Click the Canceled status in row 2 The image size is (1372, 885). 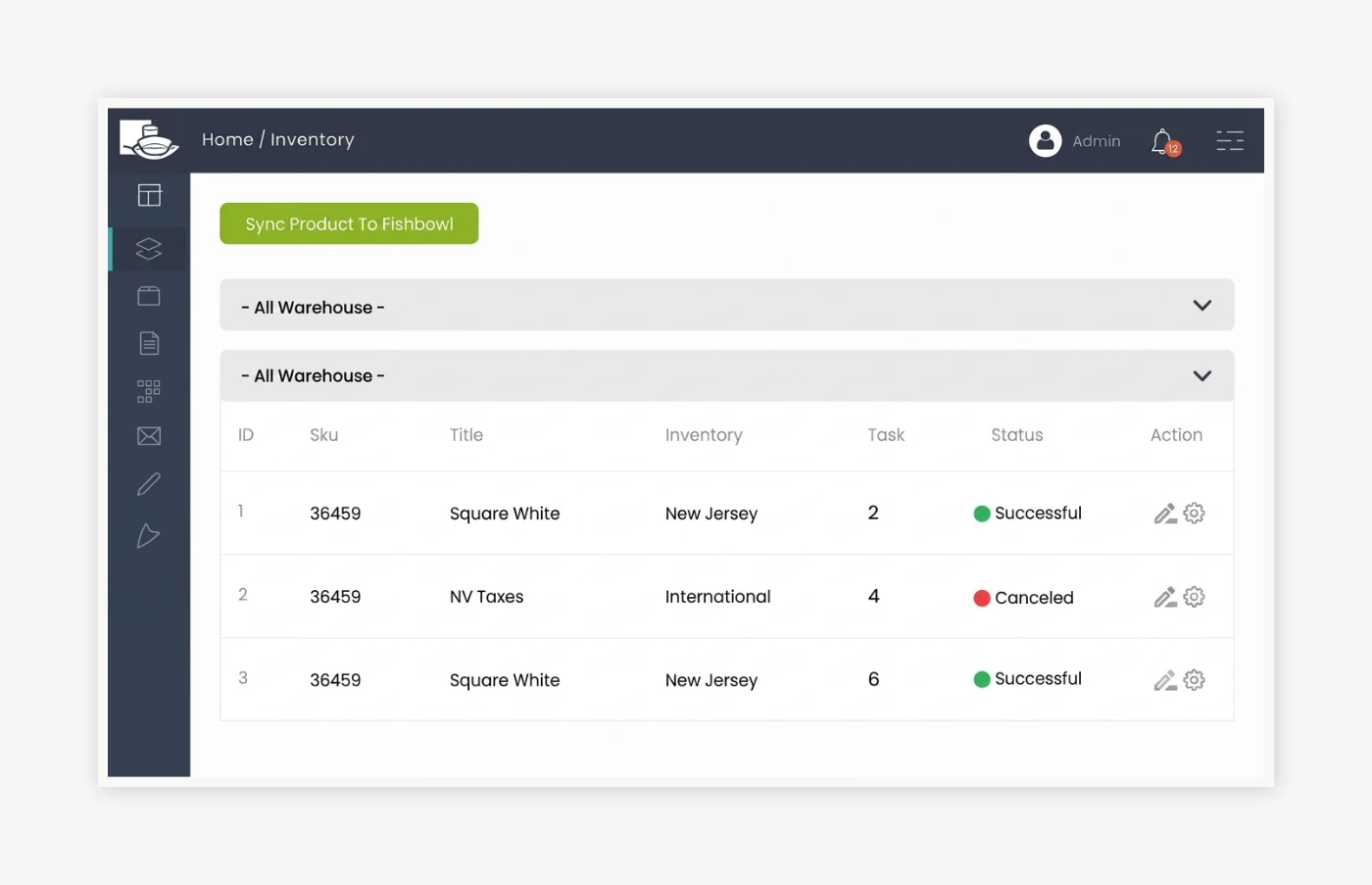1024,598
